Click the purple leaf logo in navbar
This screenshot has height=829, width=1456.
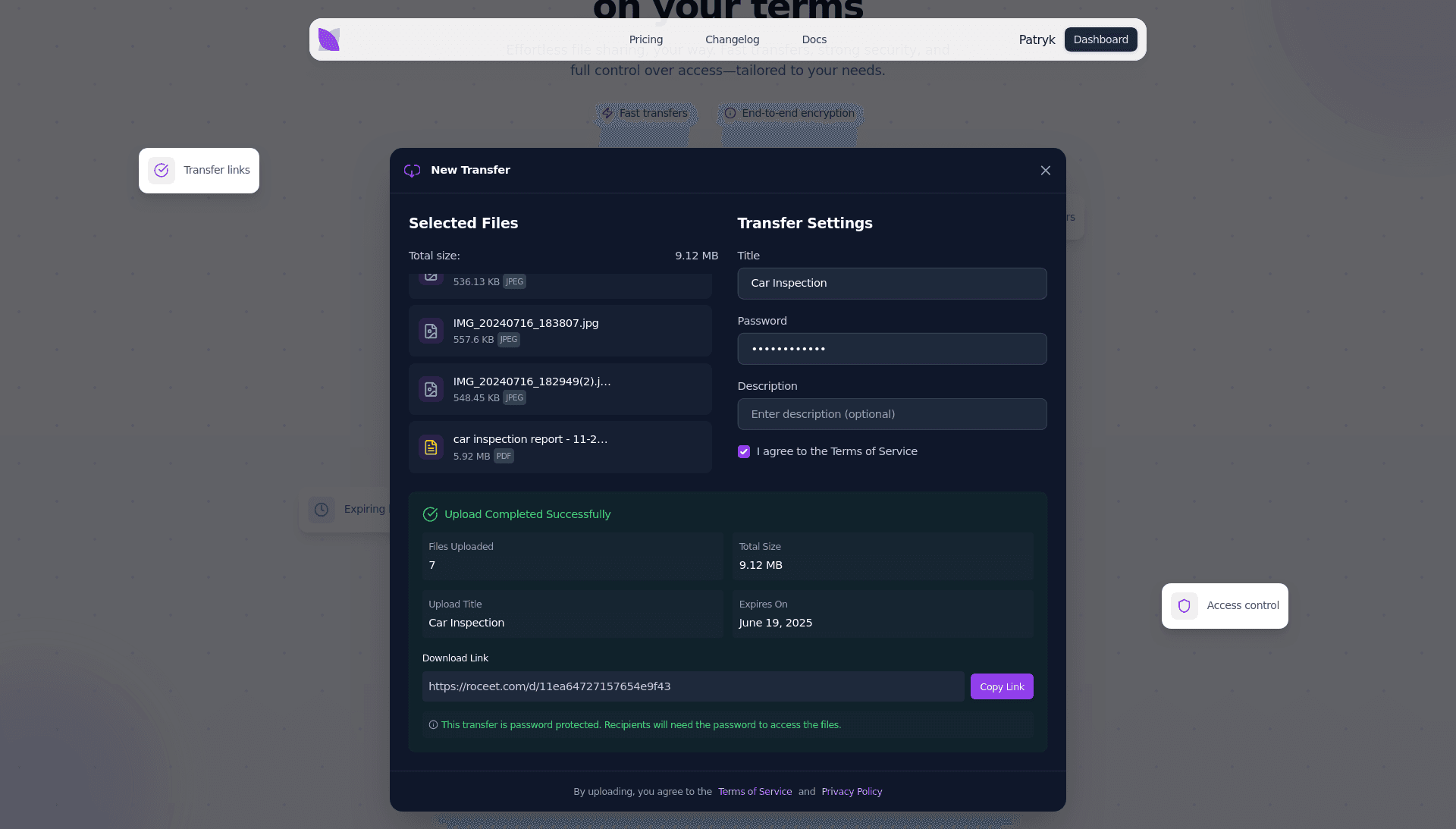click(329, 39)
